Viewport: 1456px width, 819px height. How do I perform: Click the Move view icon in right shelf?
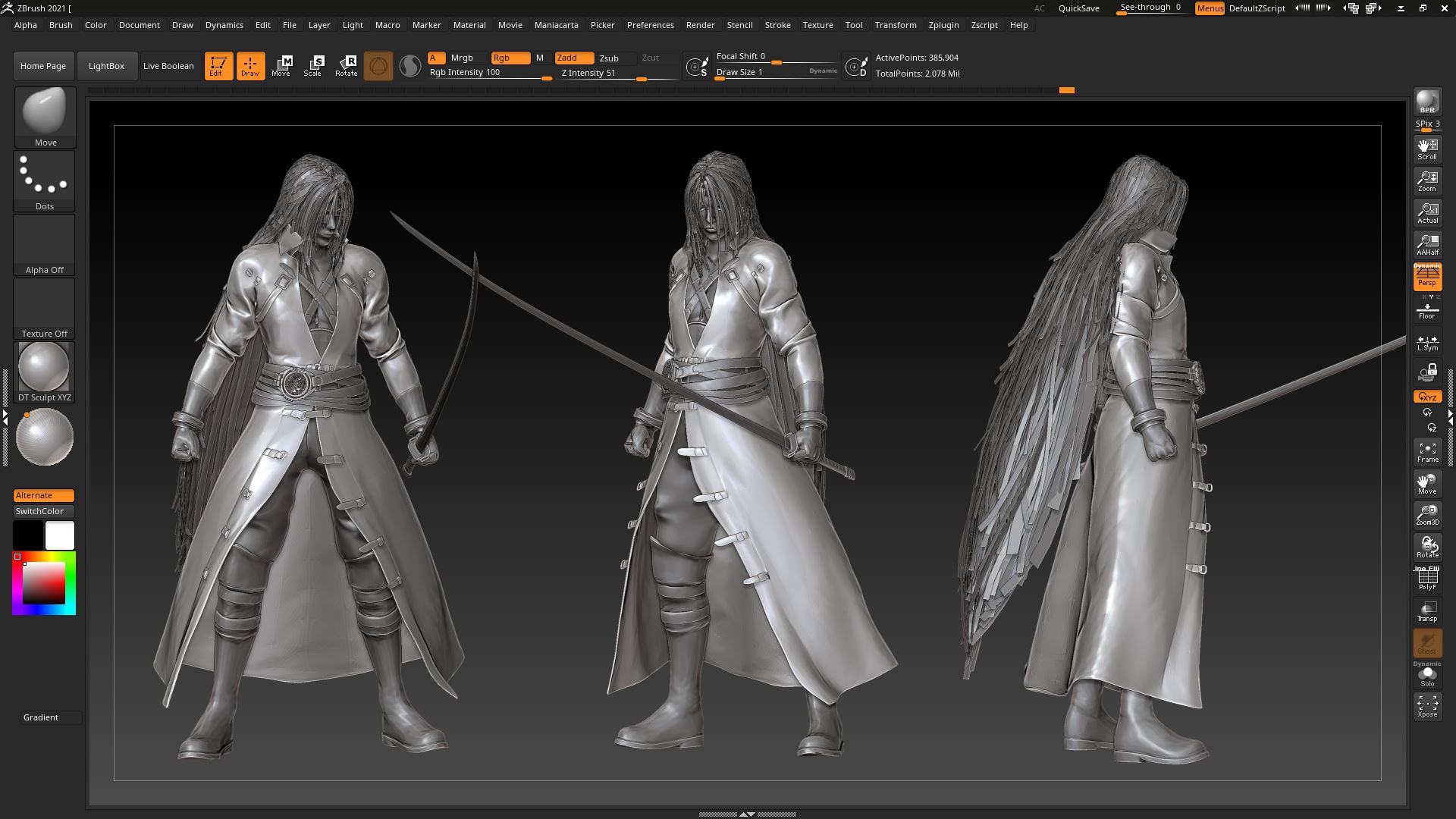tap(1427, 483)
